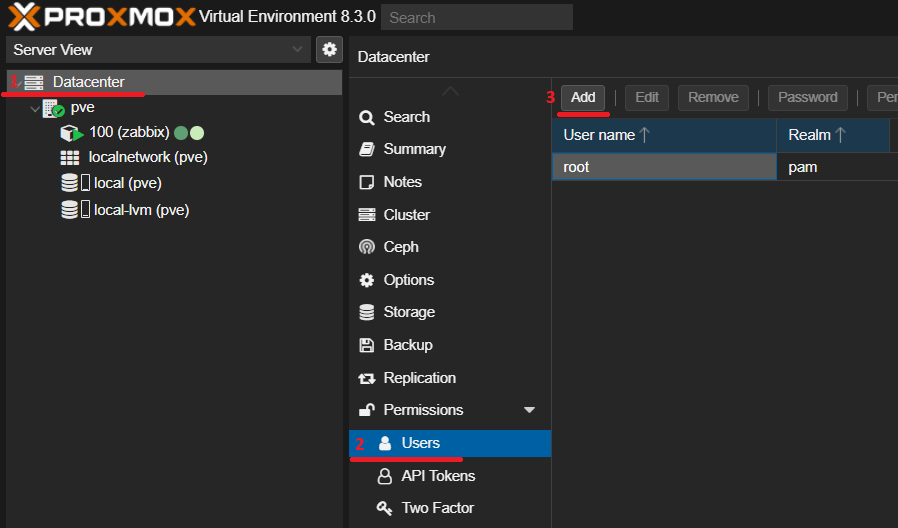Image resolution: width=898 pixels, height=528 pixels.
Task: Click into the top Search field
Action: 476,17
